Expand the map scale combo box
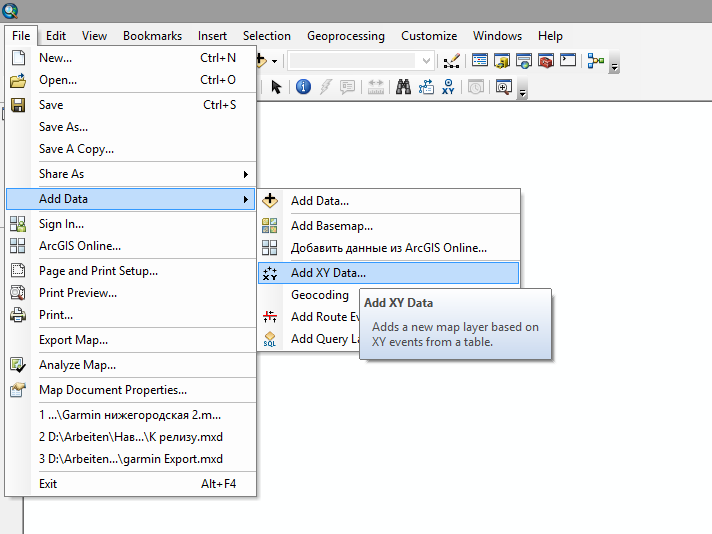712x534 pixels. (x=427, y=62)
